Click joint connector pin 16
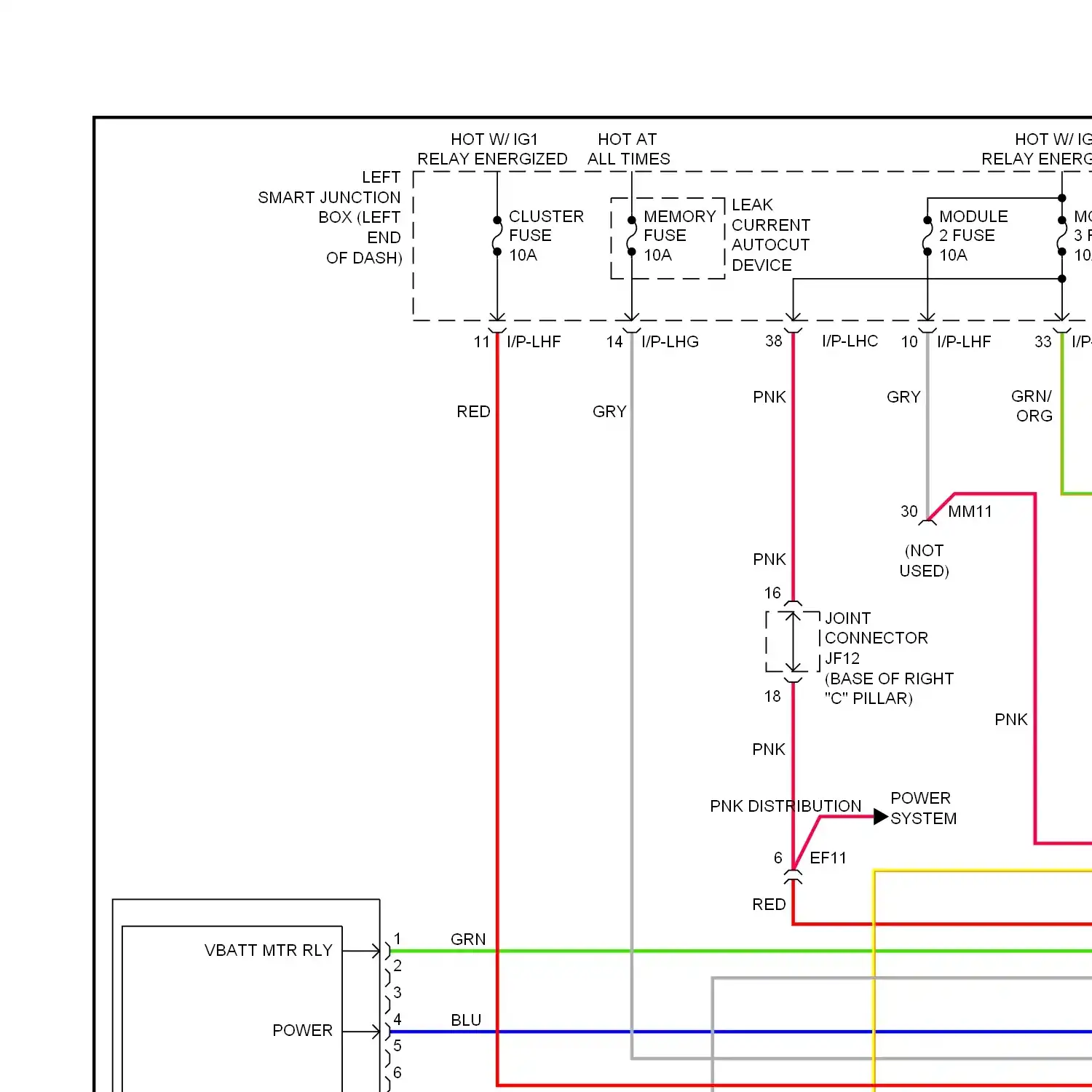 (x=772, y=593)
